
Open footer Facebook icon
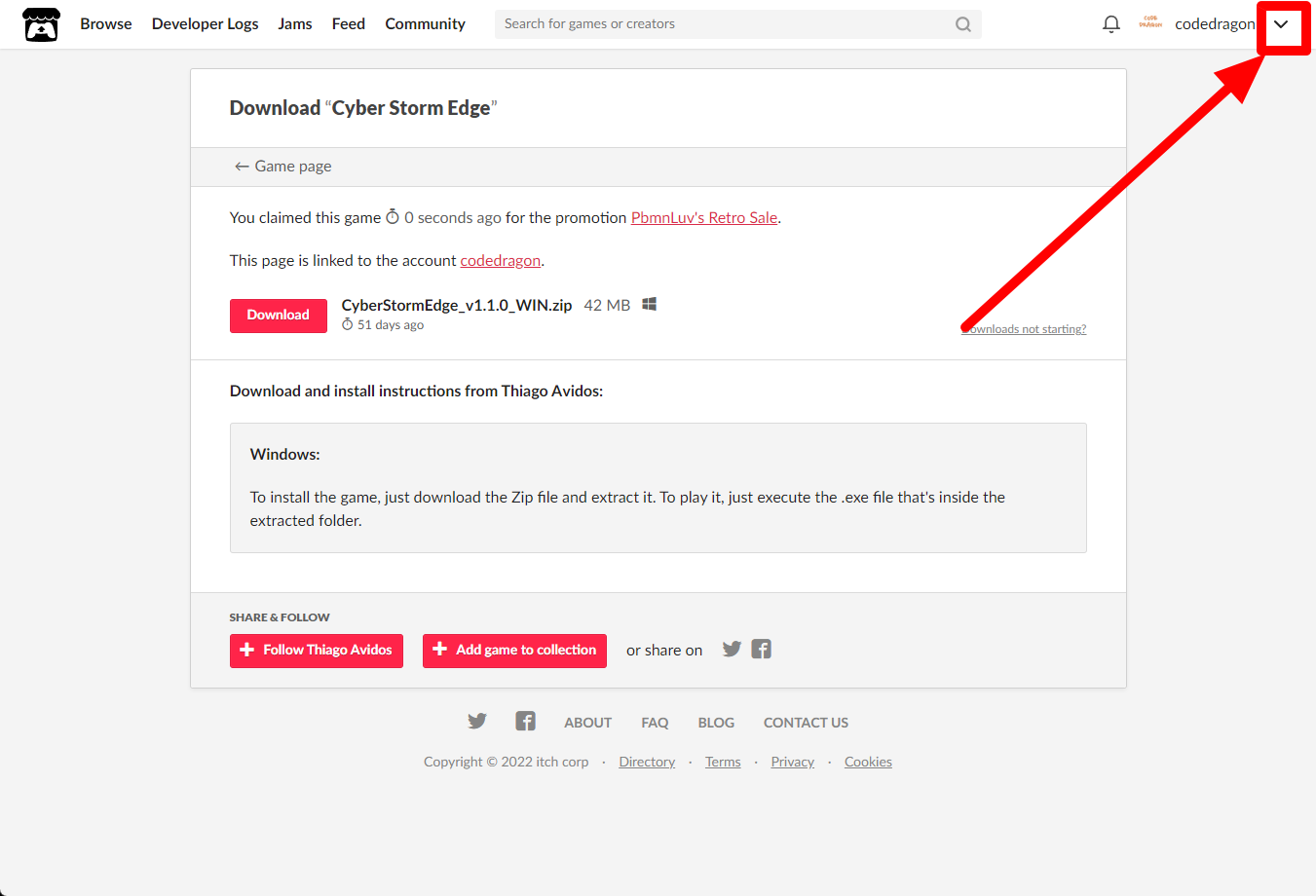click(x=525, y=722)
